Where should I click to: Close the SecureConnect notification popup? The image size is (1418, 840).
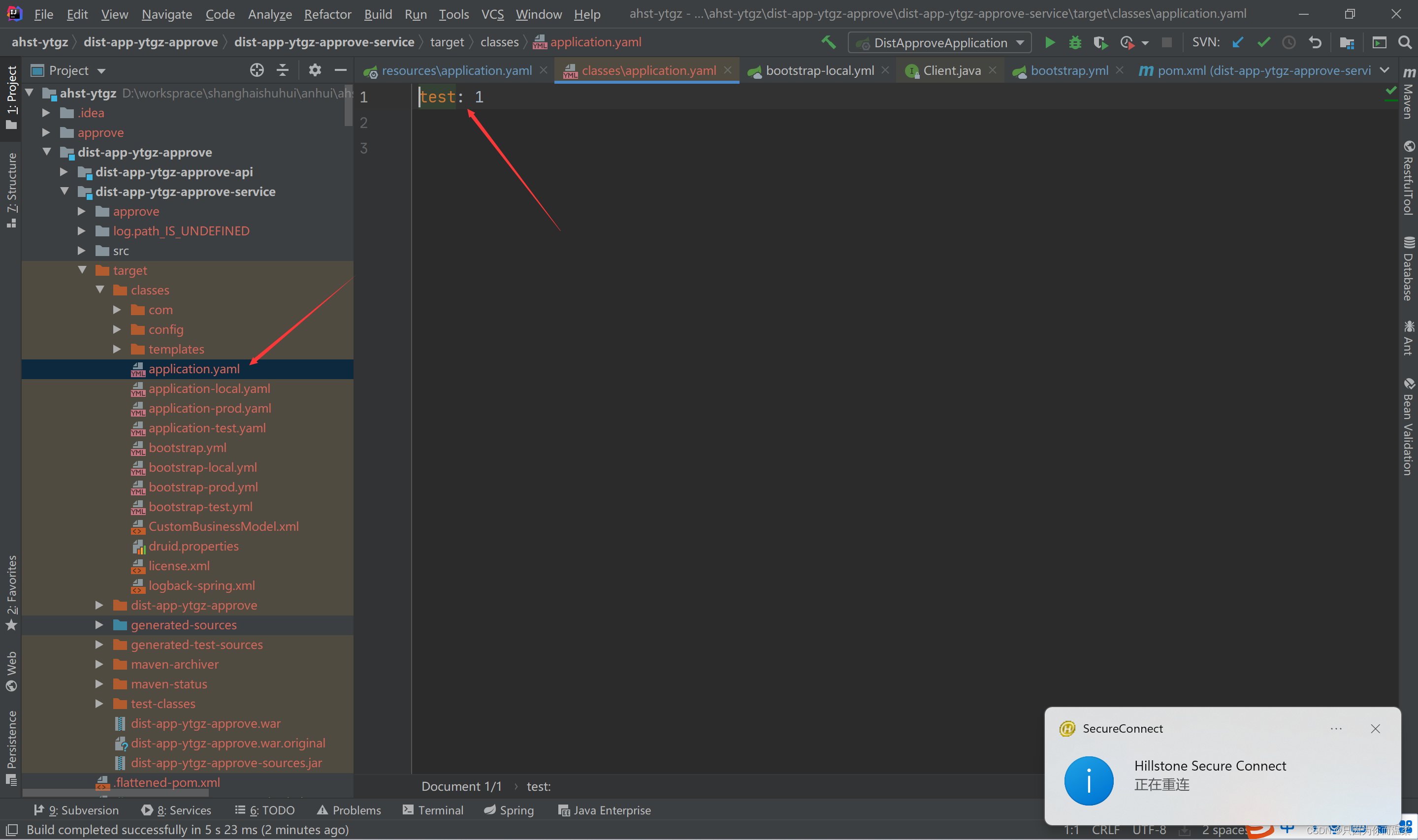point(1375,729)
